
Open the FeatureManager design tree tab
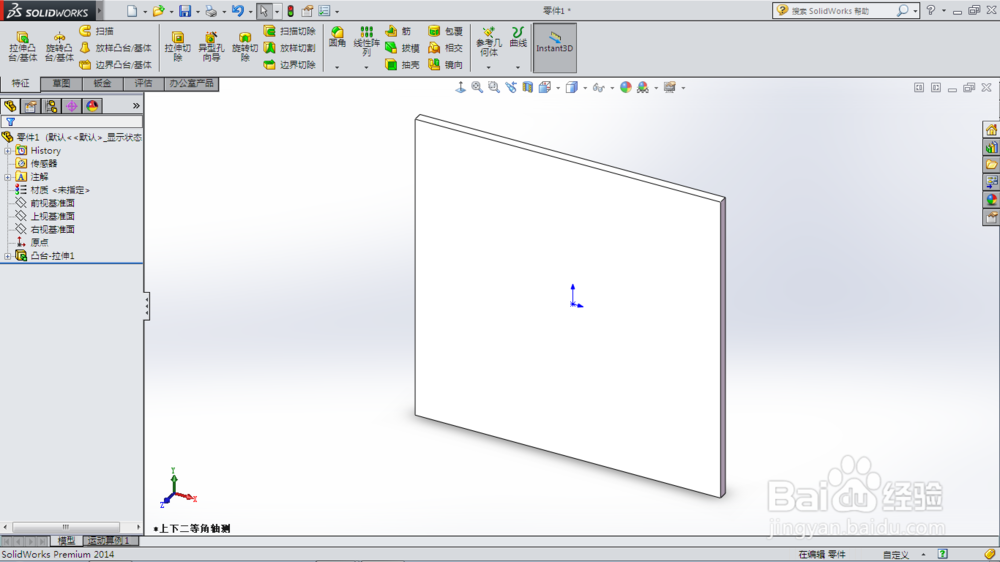click(10, 106)
